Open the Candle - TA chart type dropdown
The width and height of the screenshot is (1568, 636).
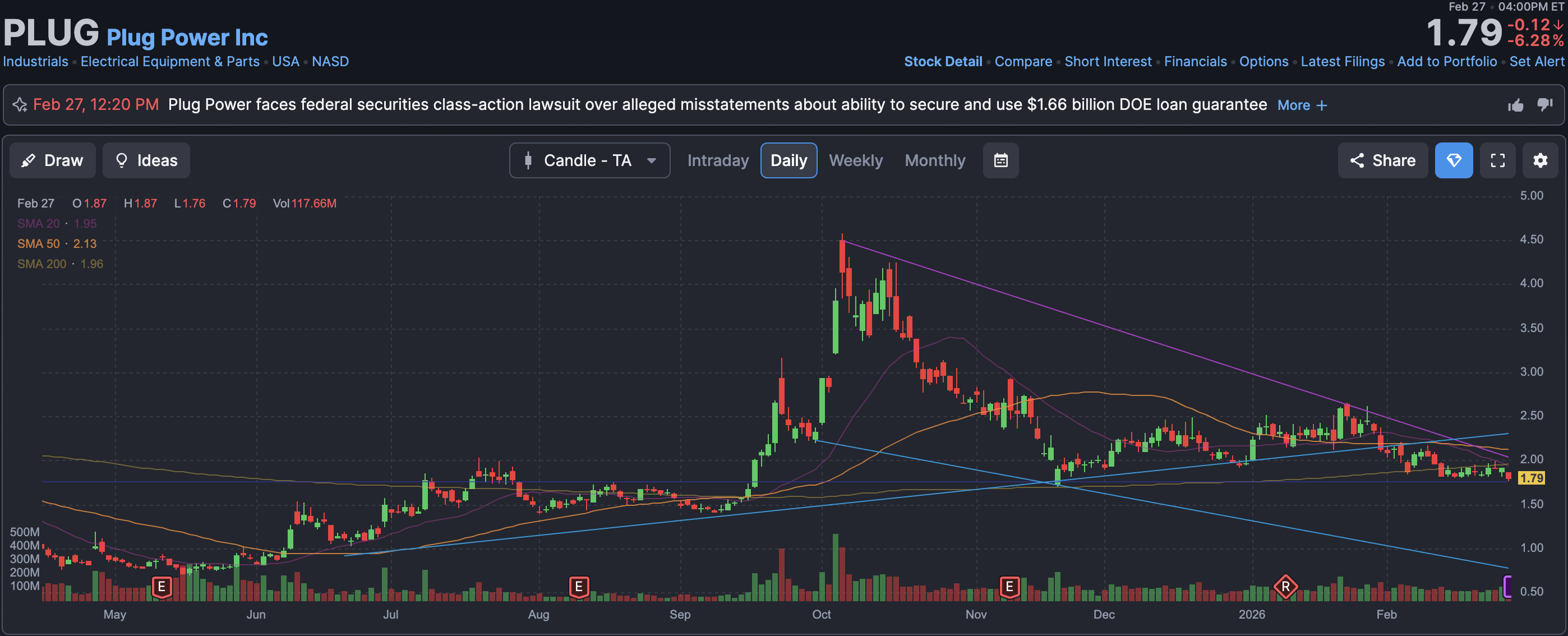589,160
